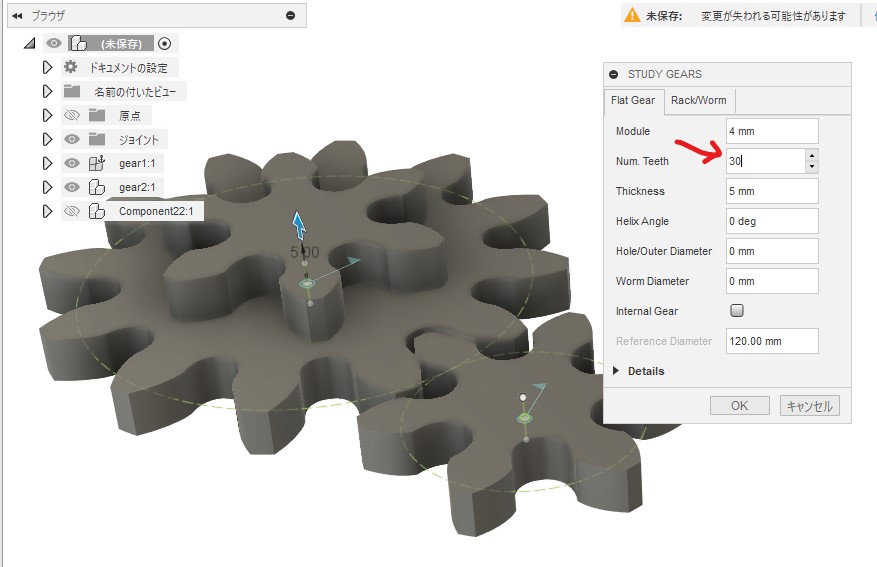Collapse the ブラウザ panel with double-arrow icon
The width and height of the screenshot is (877, 567).
pyautogui.click(x=17, y=15)
